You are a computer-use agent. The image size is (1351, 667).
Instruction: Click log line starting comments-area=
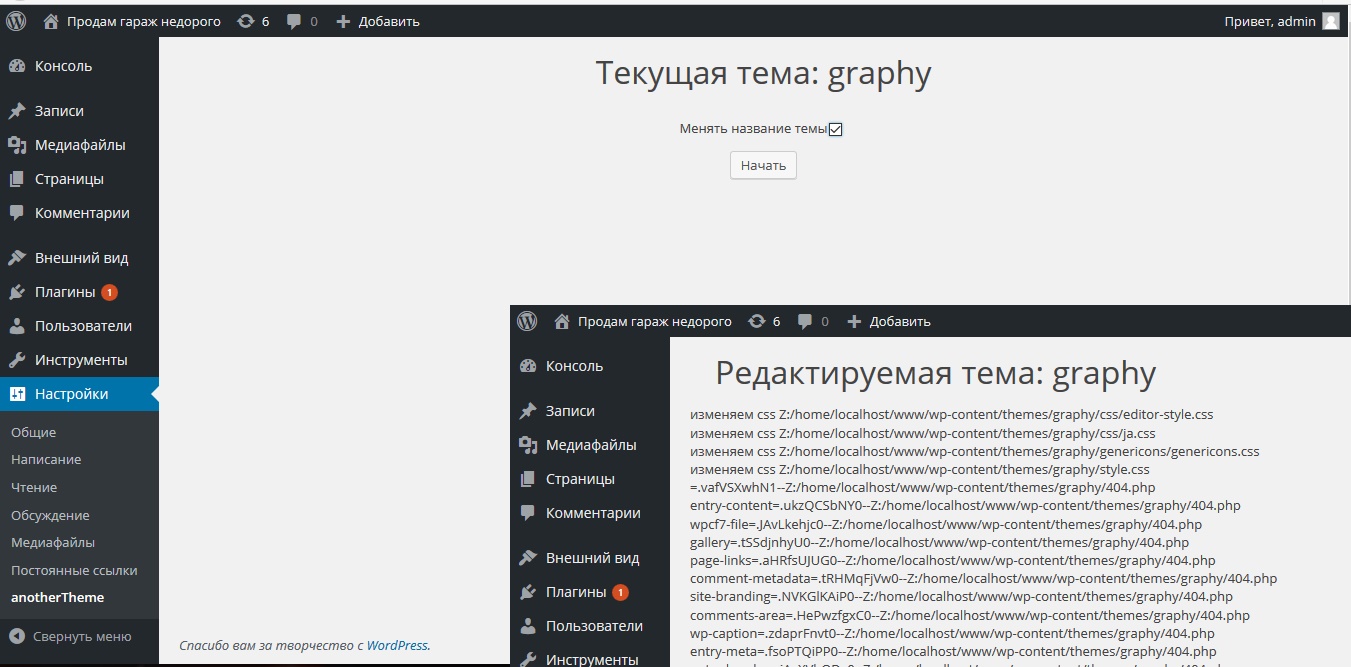[x=970, y=616]
